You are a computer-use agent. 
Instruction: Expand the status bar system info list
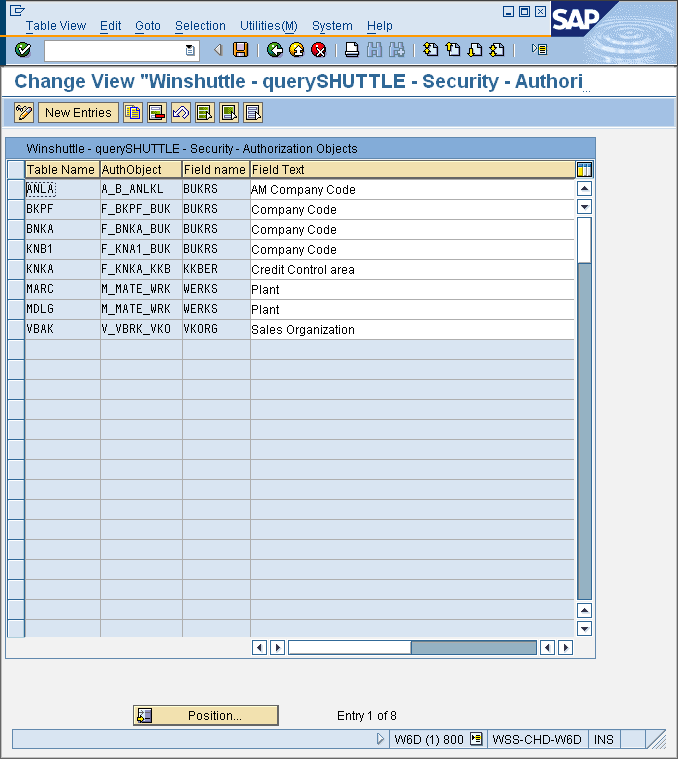tap(476, 739)
